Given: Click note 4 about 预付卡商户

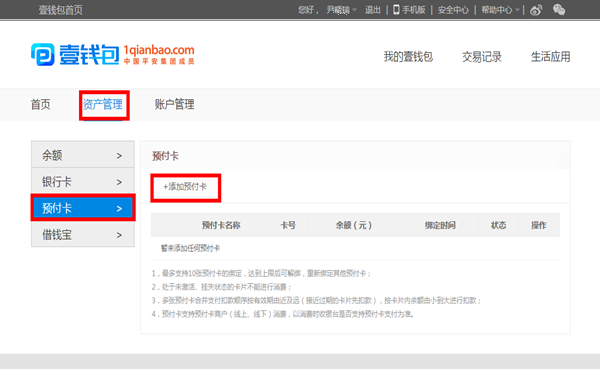Looking at the screenshot, I should tap(283, 314).
